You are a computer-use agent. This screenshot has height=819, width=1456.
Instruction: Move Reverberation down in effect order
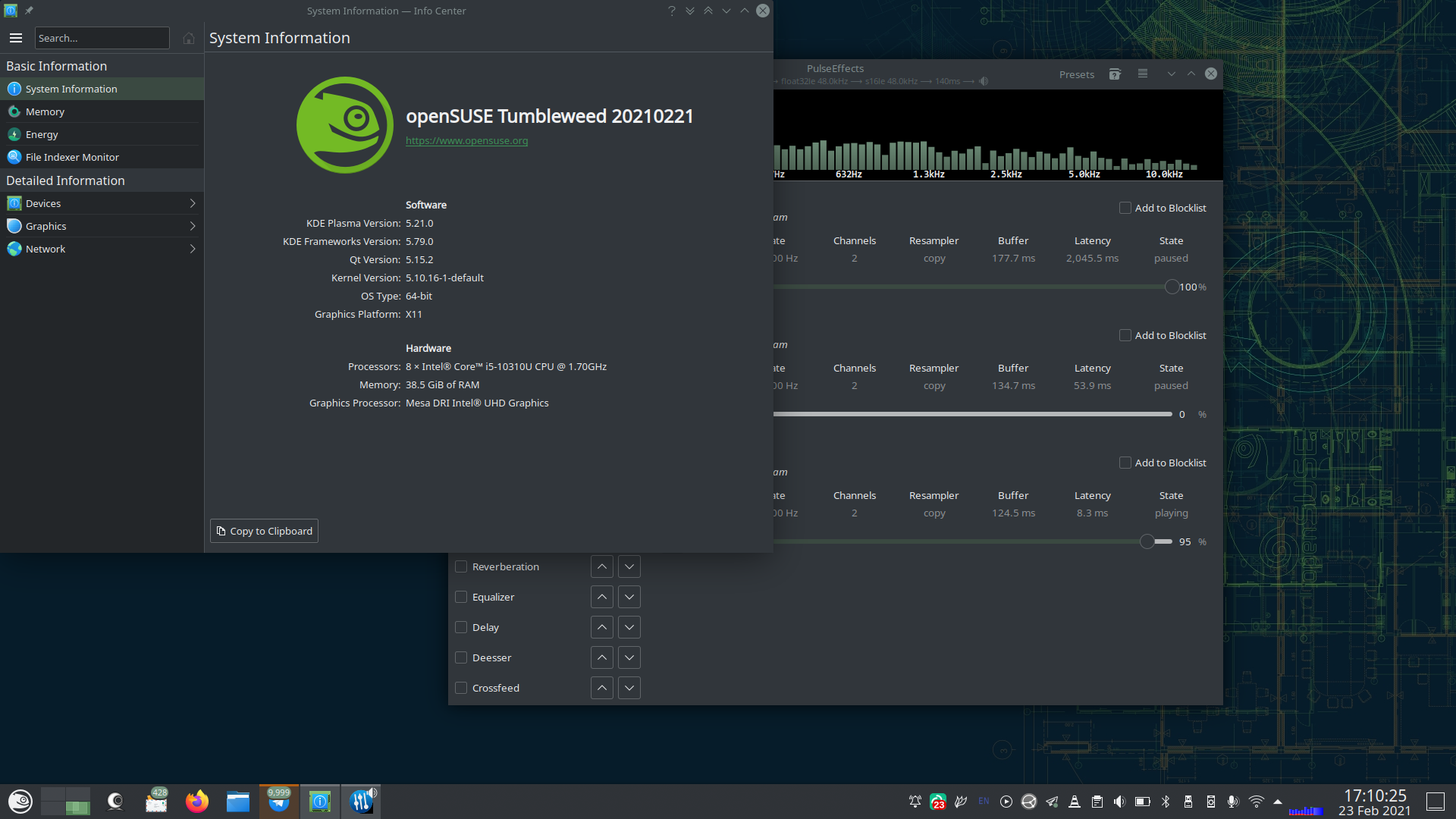pyautogui.click(x=629, y=566)
